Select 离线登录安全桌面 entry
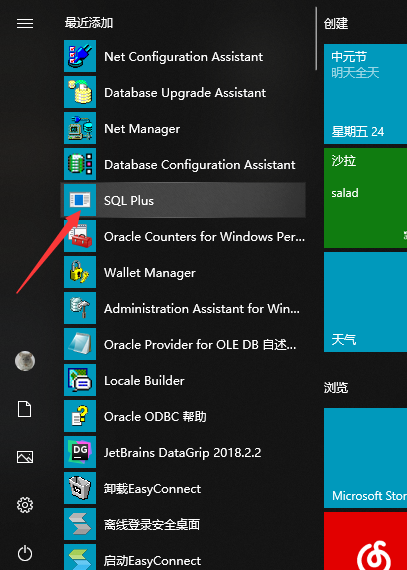The width and height of the screenshot is (407, 570). pyautogui.click(x=183, y=524)
